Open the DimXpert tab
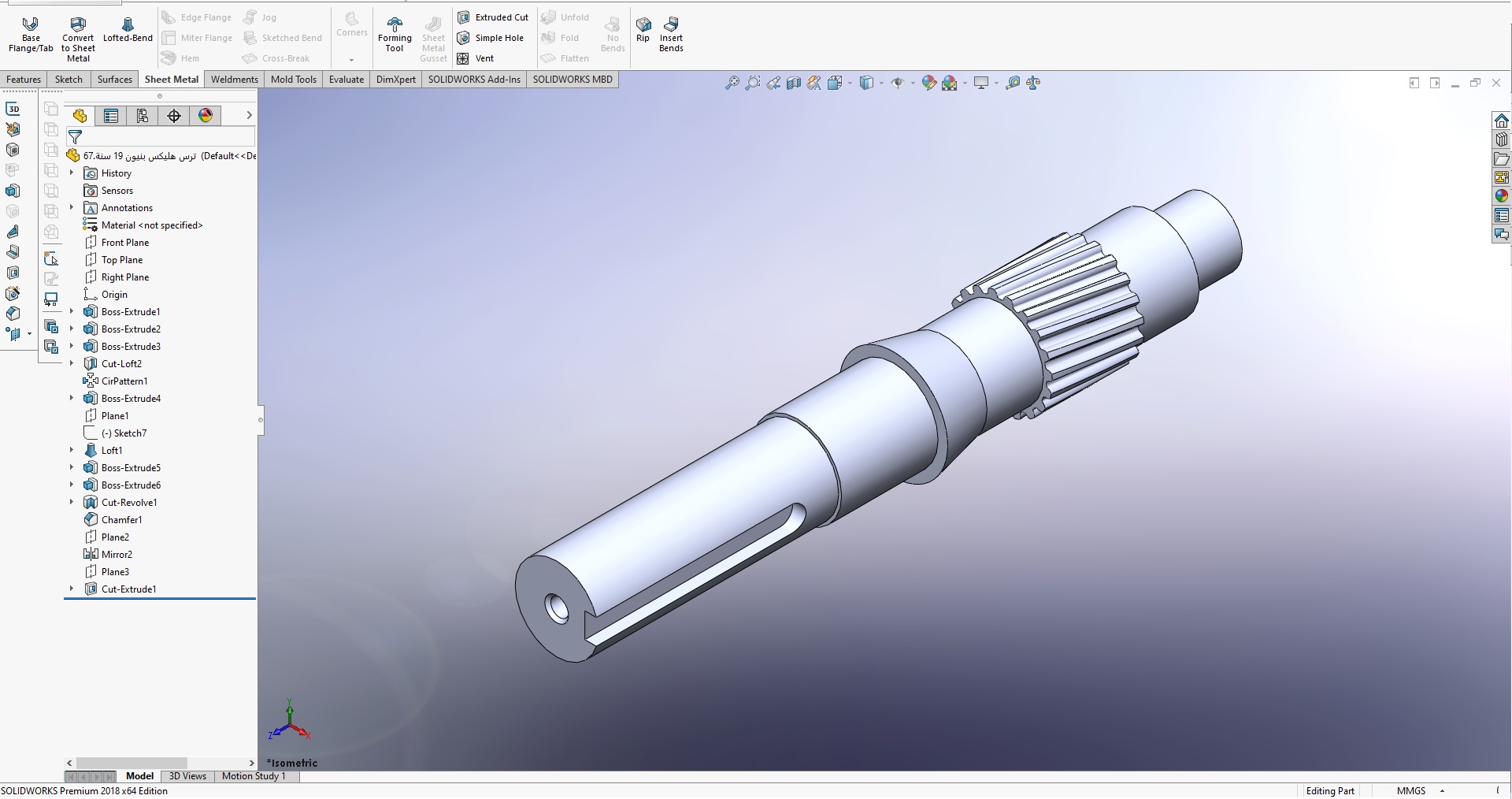 (x=396, y=80)
